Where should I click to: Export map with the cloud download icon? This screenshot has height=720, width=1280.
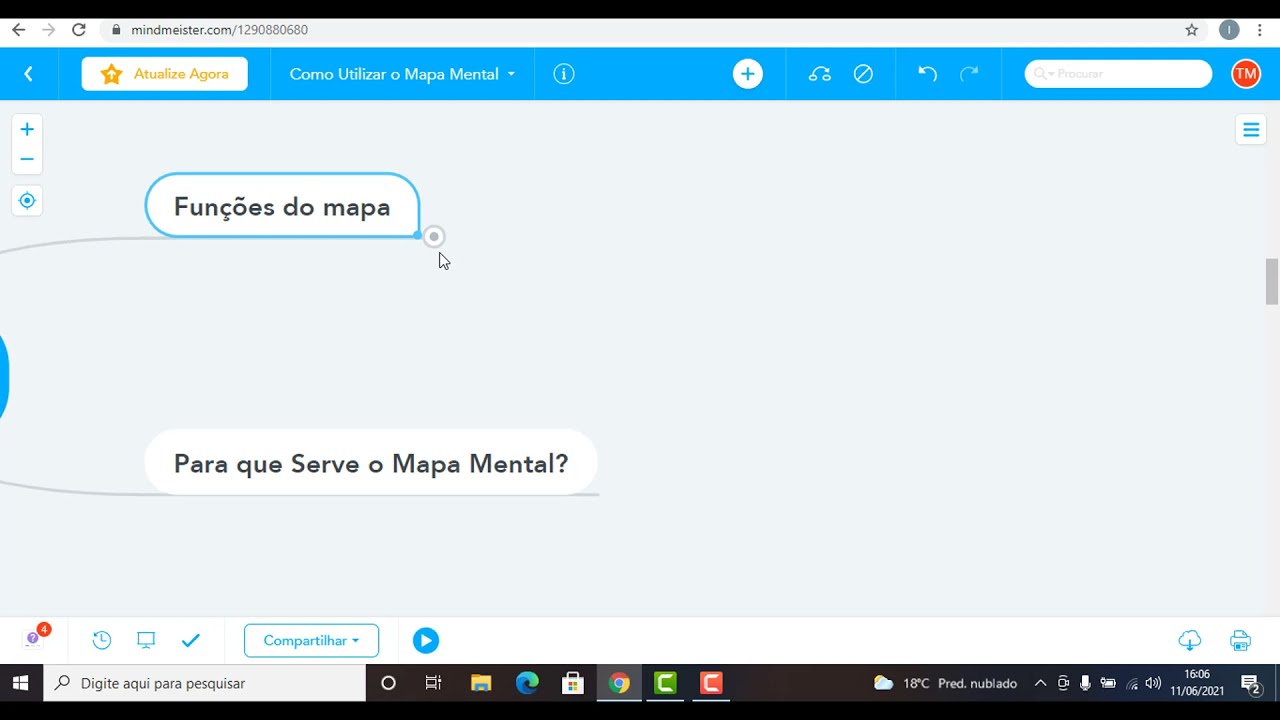pyautogui.click(x=1189, y=640)
